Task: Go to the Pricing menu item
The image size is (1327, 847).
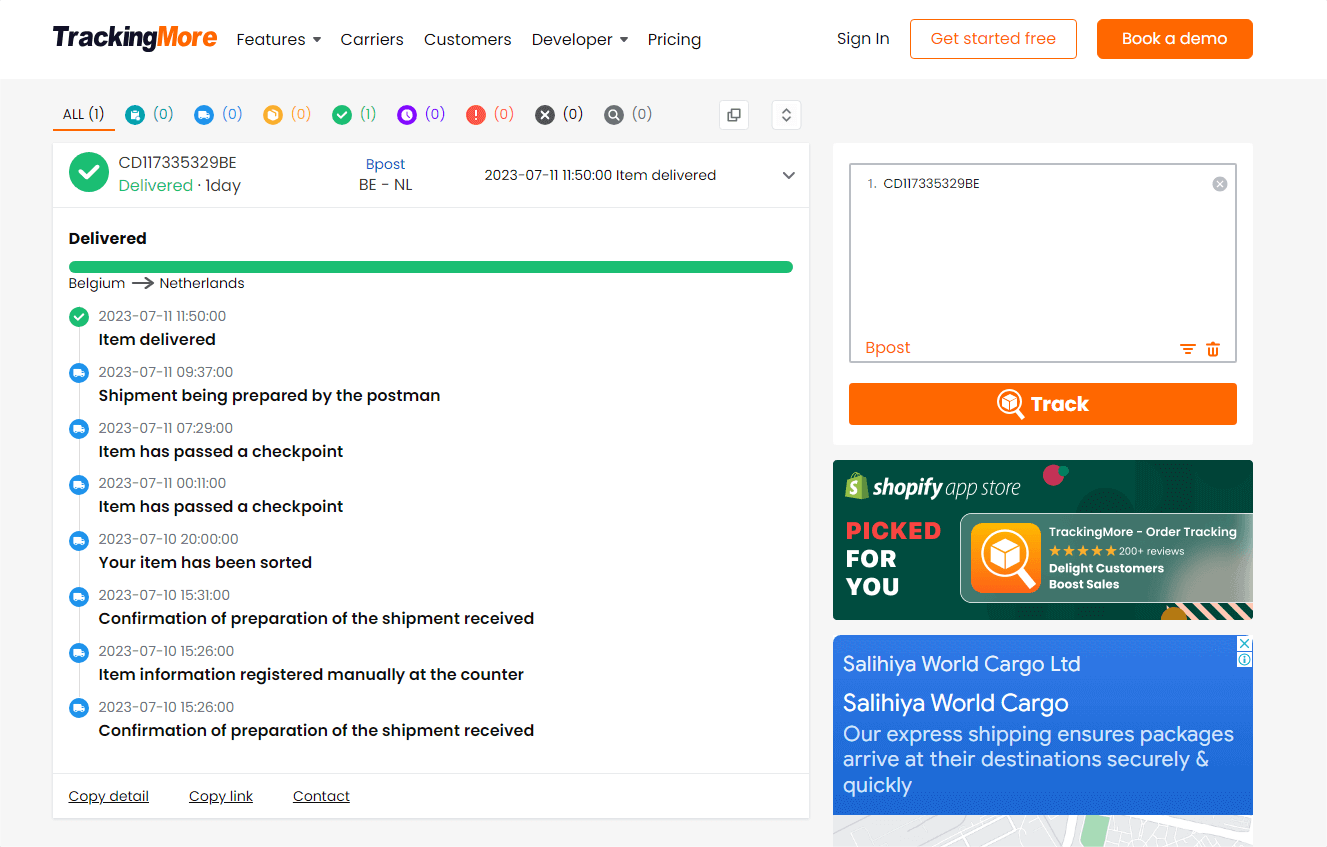Action: 674,40
